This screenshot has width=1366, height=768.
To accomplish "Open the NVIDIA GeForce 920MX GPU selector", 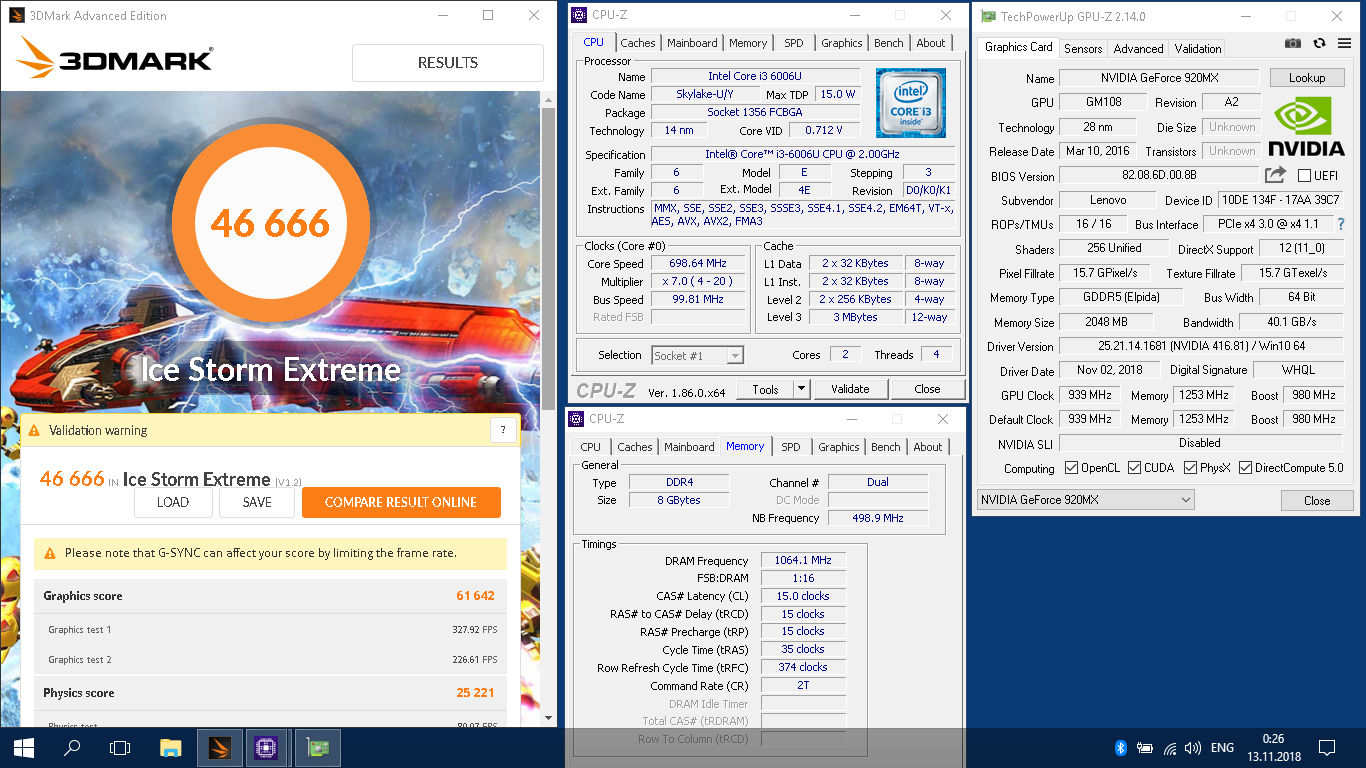I will coord(1085,499).
